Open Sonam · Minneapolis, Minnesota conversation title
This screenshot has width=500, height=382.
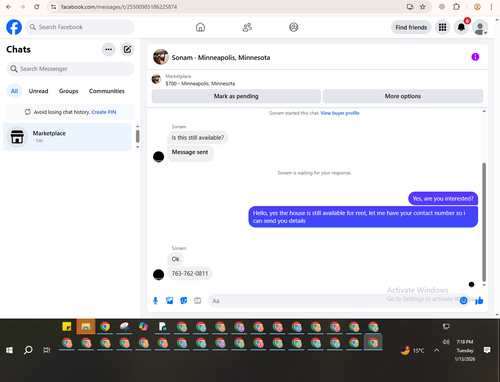(221, 58)
